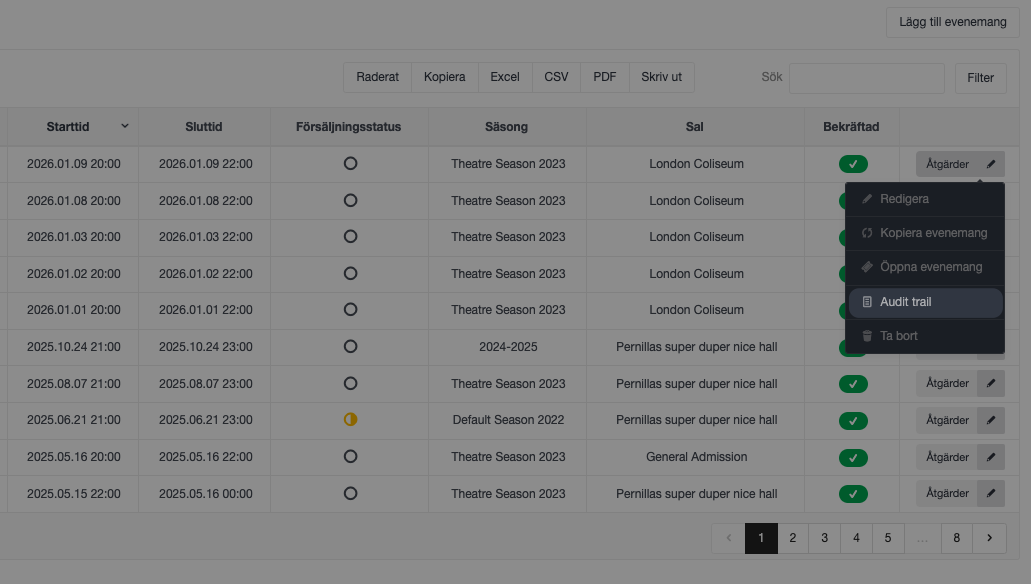Click the pencil icon for the 2025.08.07 event

[991, 384]
